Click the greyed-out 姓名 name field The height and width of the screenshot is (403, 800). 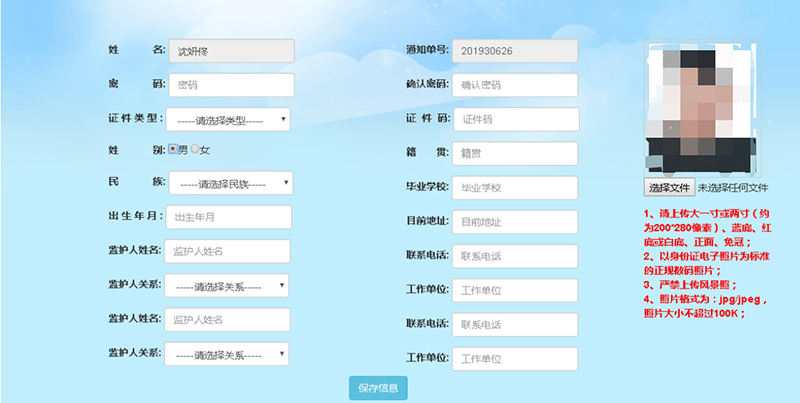tap(232, 51)
